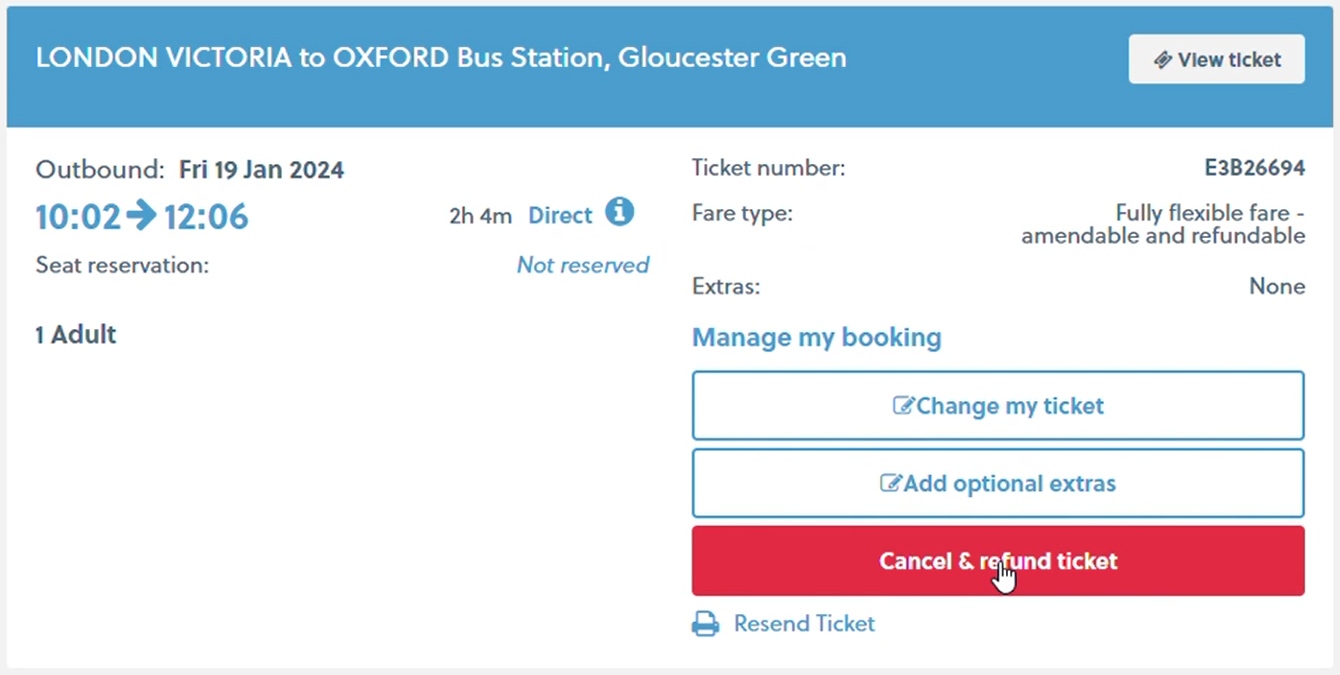Open Manage my booking section

click(x=816, y=337)
